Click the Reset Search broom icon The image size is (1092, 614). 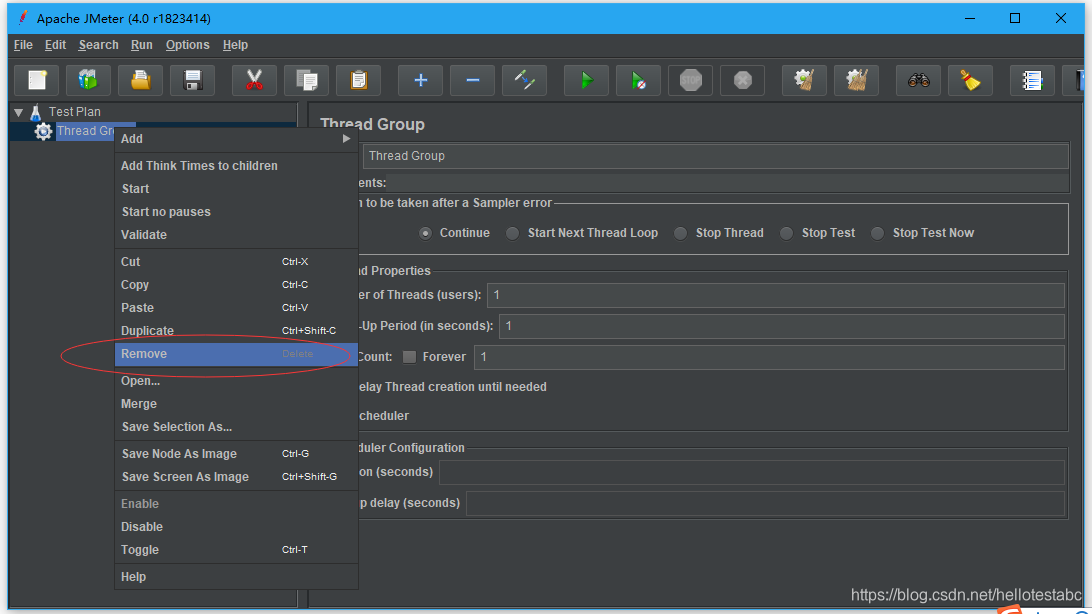click(x=970, y=81)
